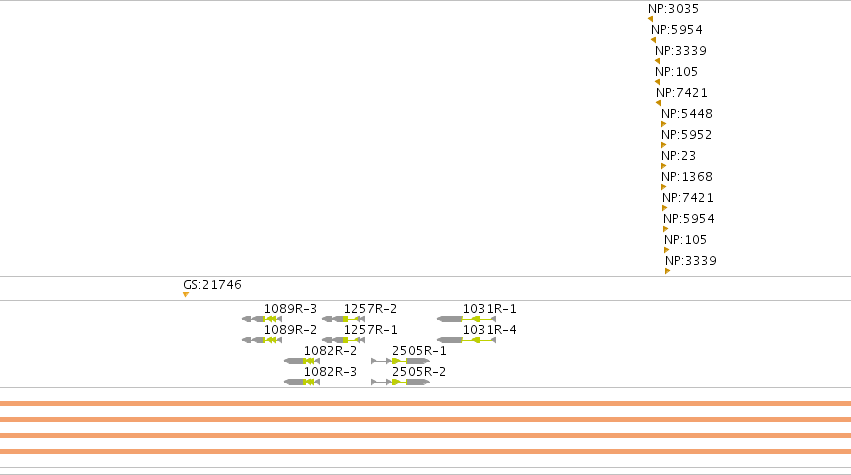Image resolution: width=851 pixels, height=475 pixels.
Task: Open the NP:1368 feature label
Action: point(687,177)
